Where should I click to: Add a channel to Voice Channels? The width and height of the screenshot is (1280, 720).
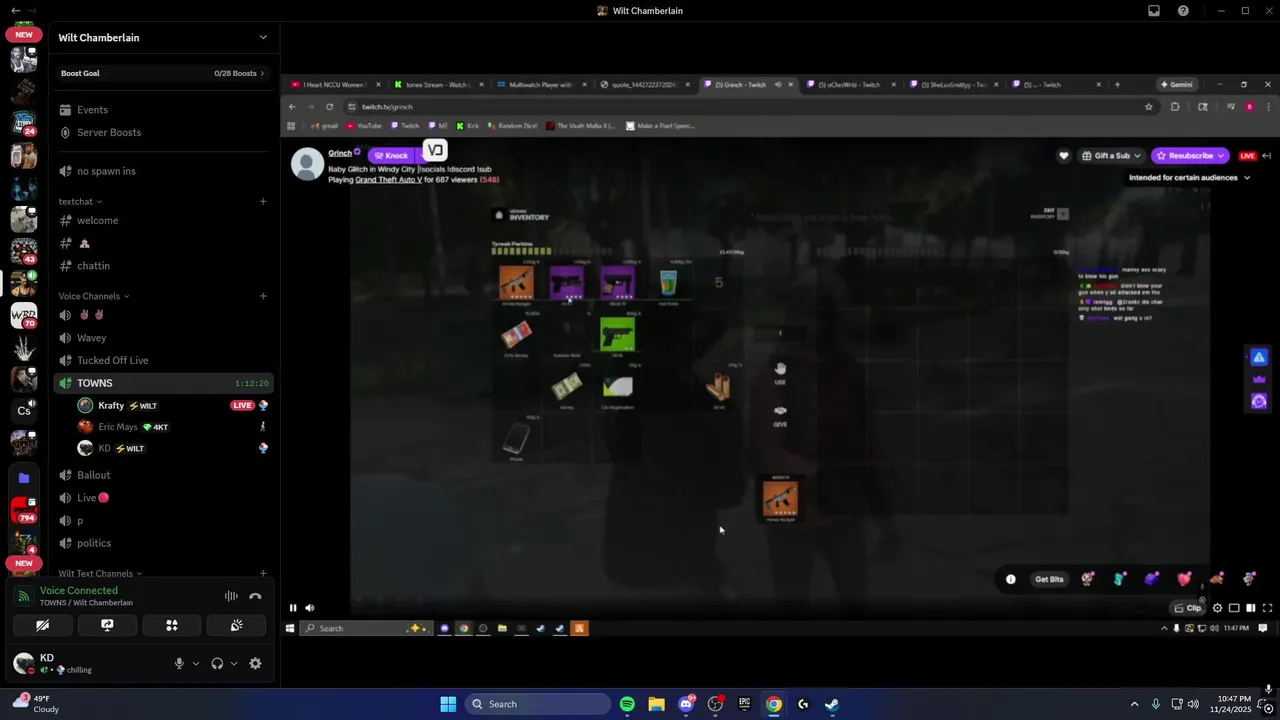tap(263, 296)
